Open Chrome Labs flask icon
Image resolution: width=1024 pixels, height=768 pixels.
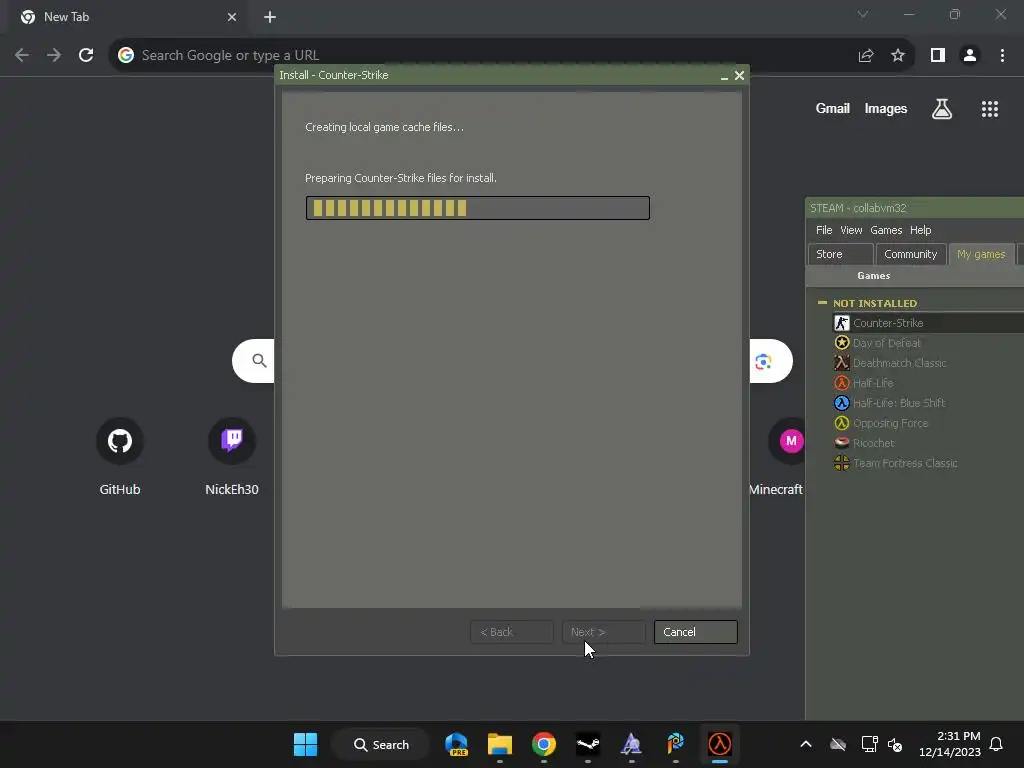pyautogui.click(x=941, y=108)
